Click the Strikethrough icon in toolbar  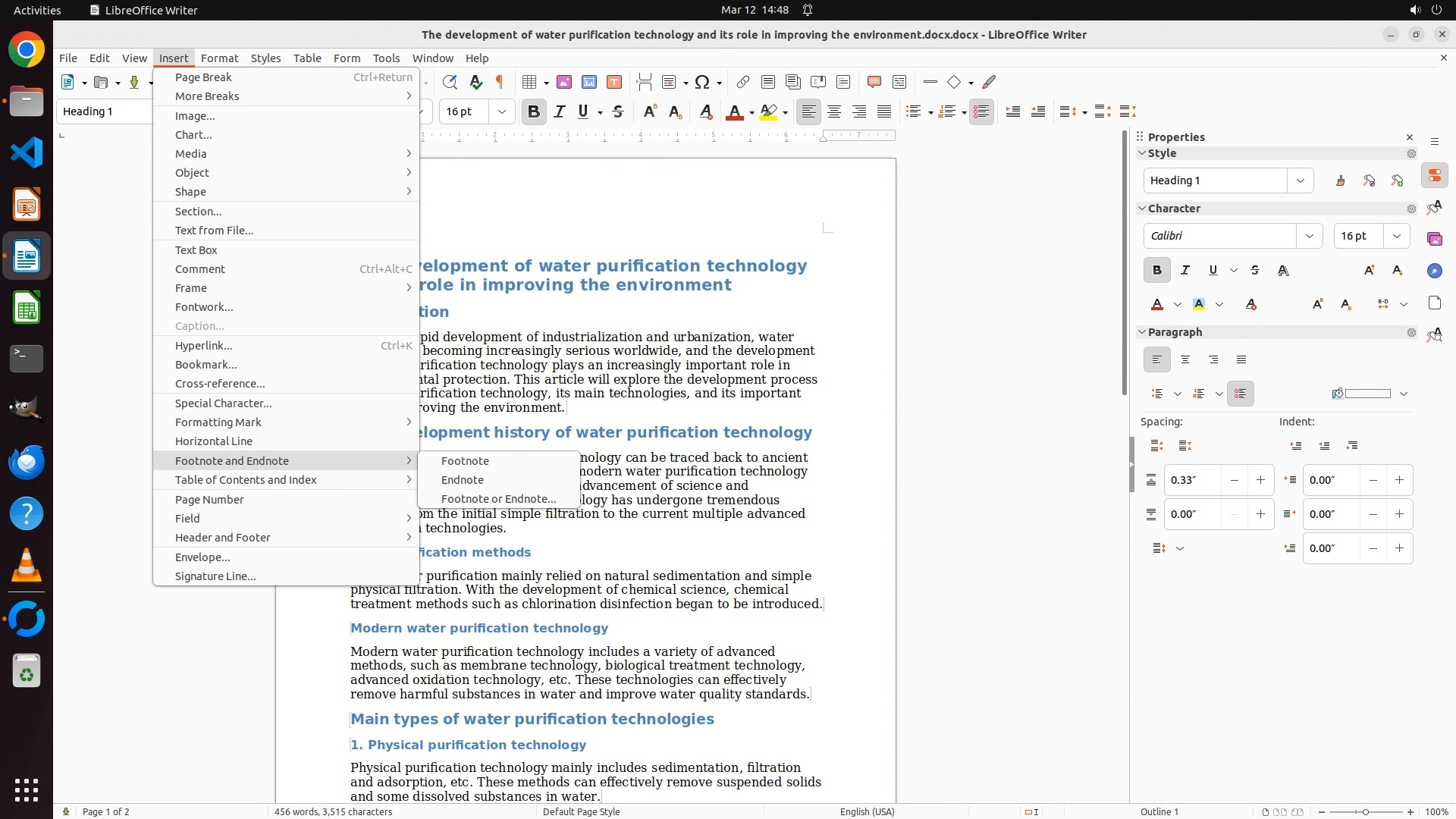(618, 111)
